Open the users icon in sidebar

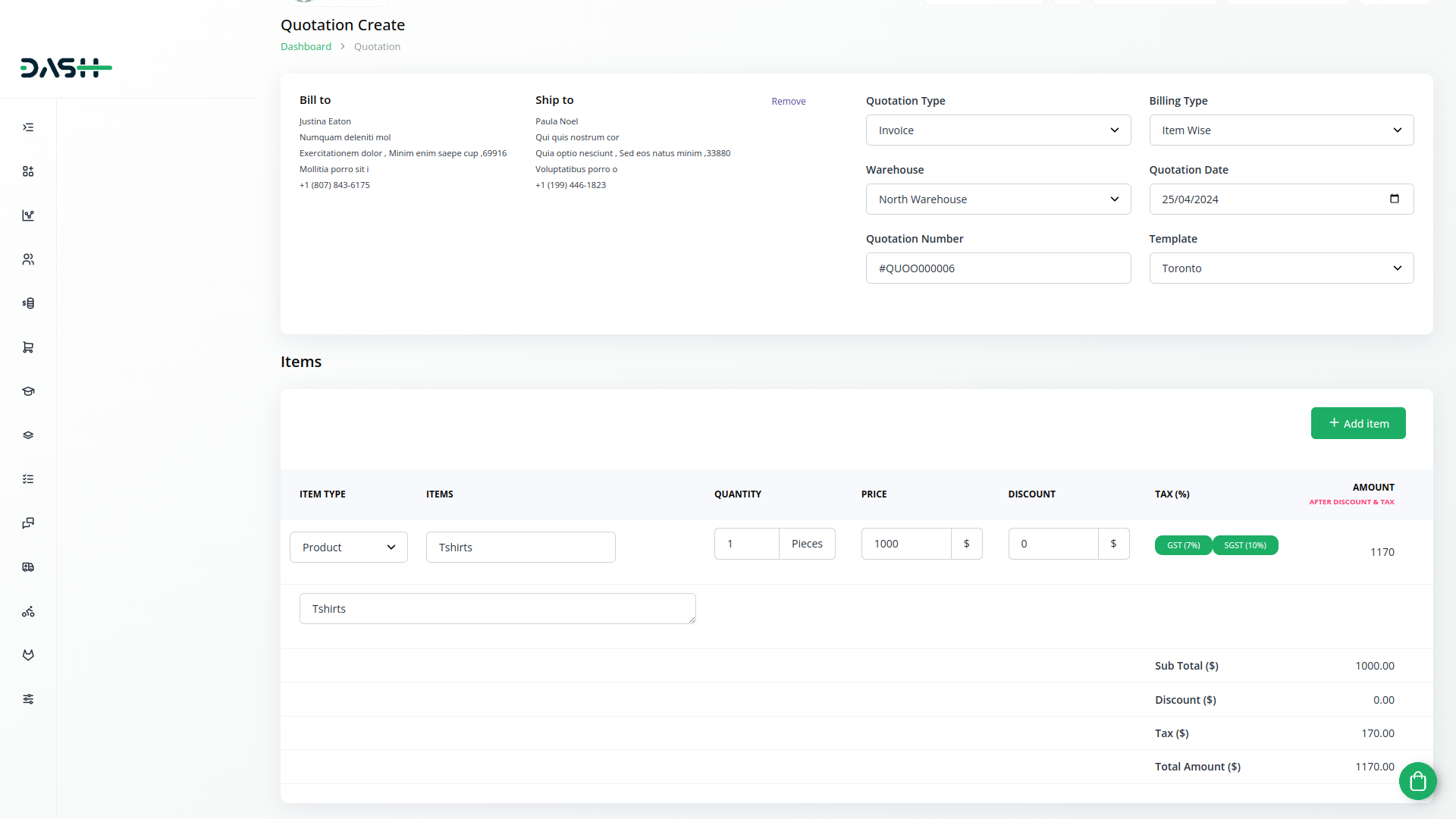click(28, 259)
